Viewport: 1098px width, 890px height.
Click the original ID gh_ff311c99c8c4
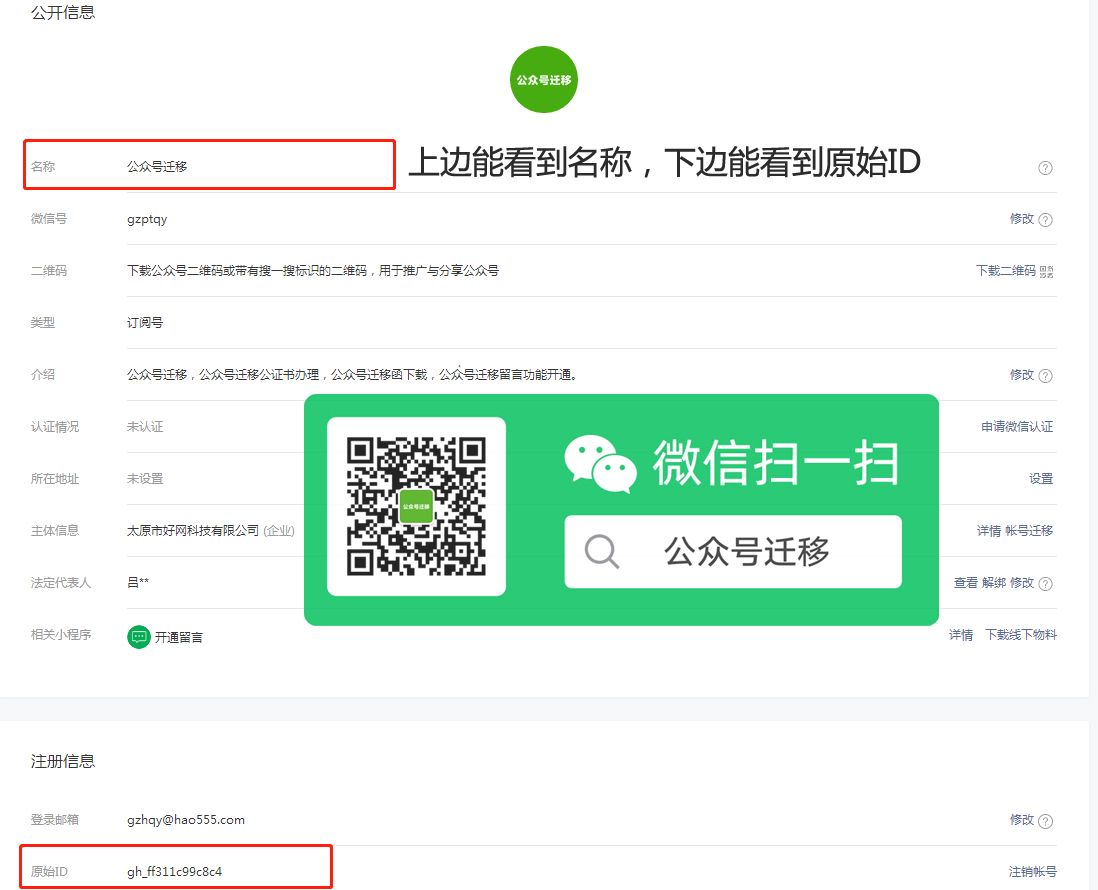pyautogui.click(x=174, y=872)
